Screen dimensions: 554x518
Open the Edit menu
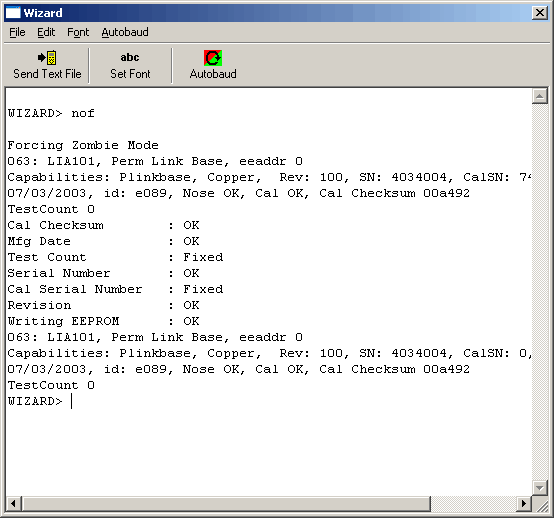[46, 32]
